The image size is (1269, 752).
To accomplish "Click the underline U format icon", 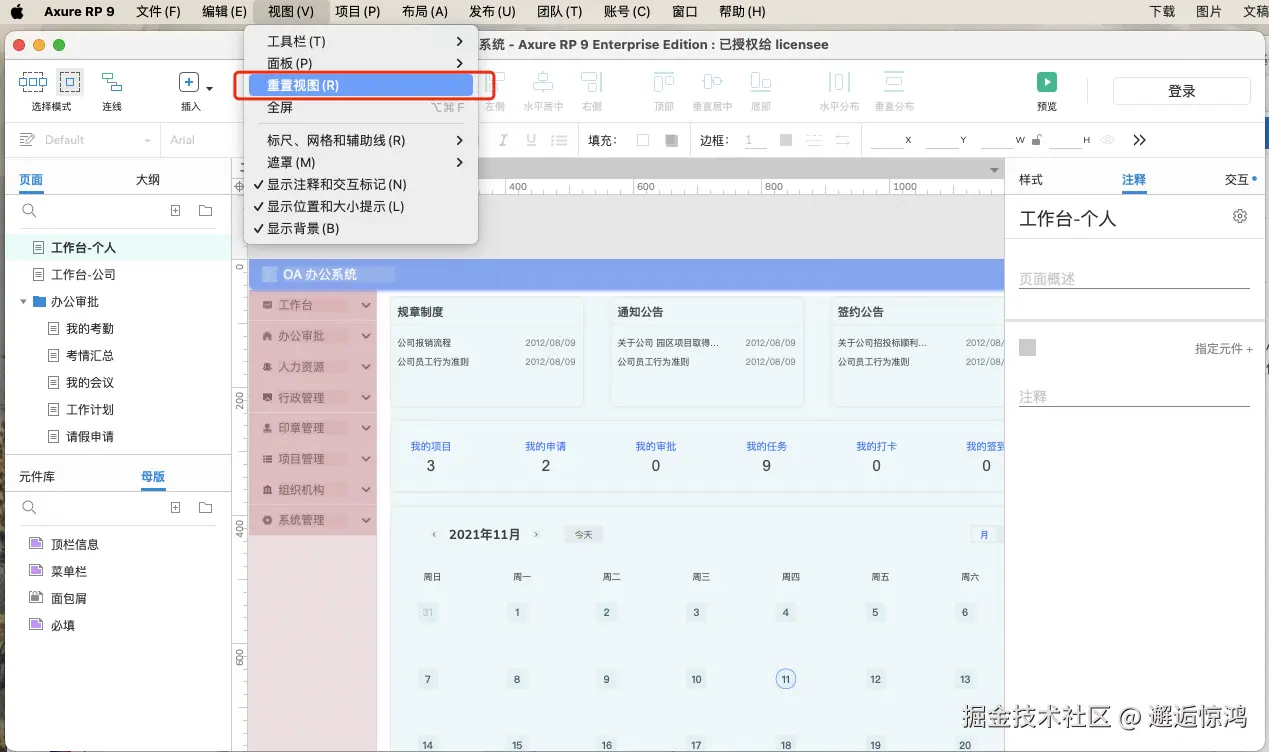I will coord(531,140).
